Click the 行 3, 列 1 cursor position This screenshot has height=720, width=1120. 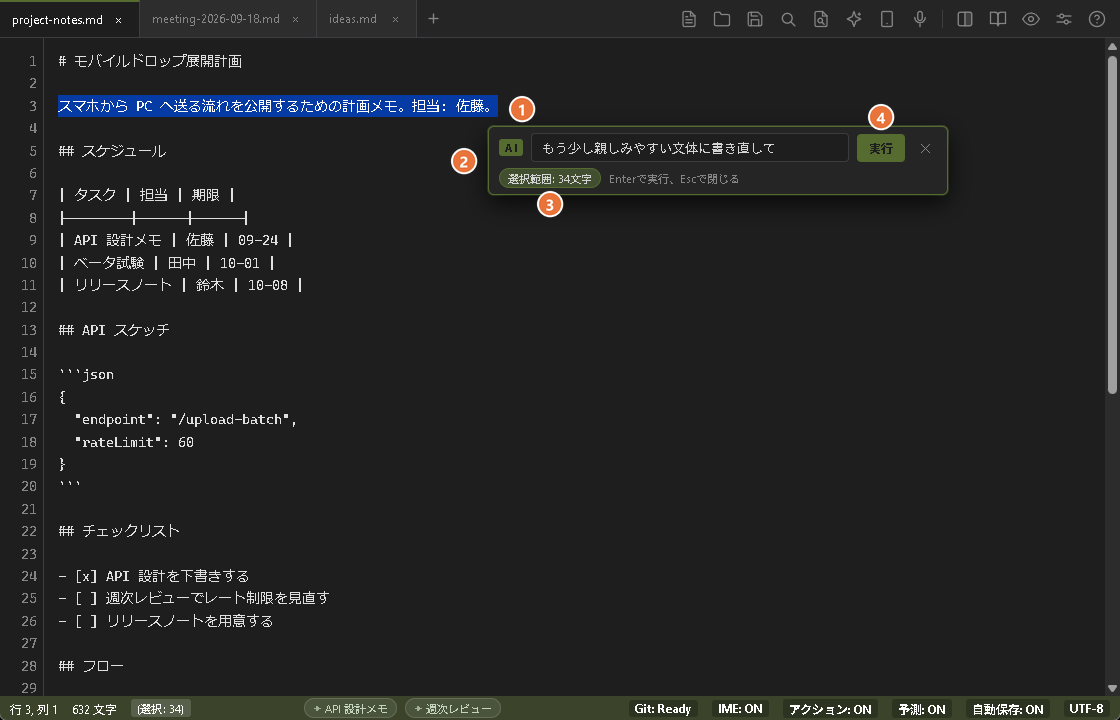[34, 709]
